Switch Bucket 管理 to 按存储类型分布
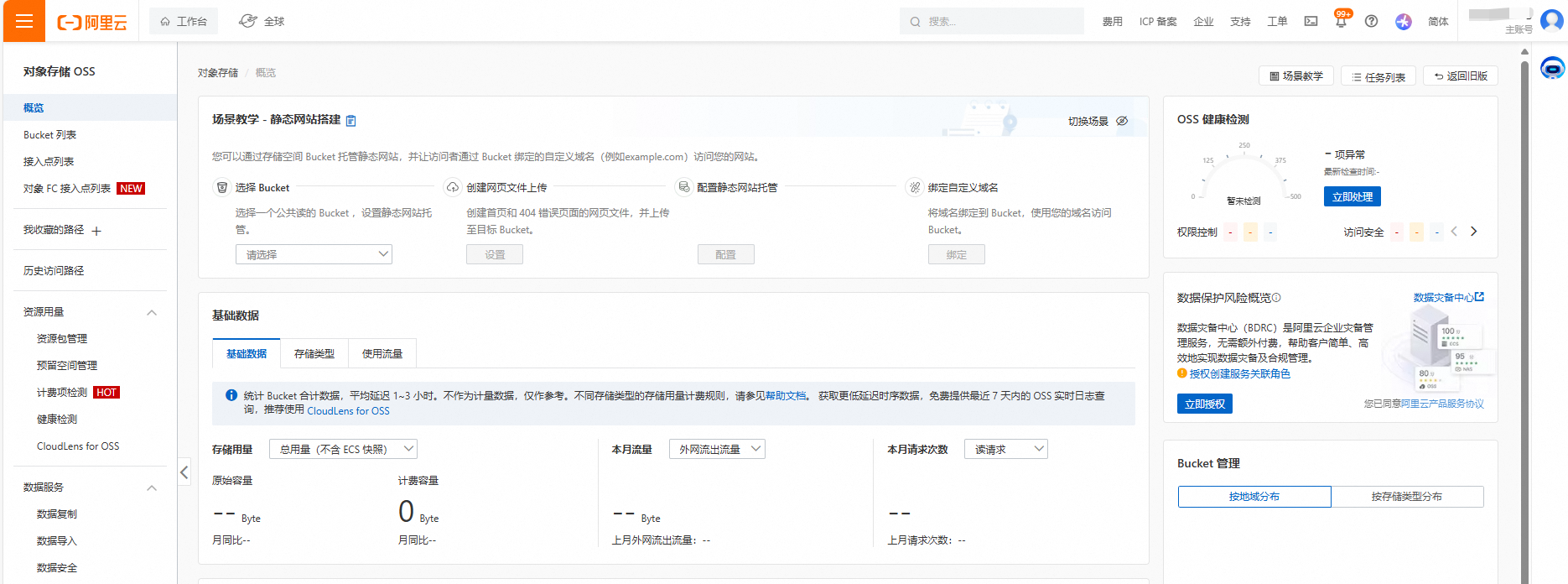The width and height of the screenshot is (1568, 584). click(x=1407, y=497)
